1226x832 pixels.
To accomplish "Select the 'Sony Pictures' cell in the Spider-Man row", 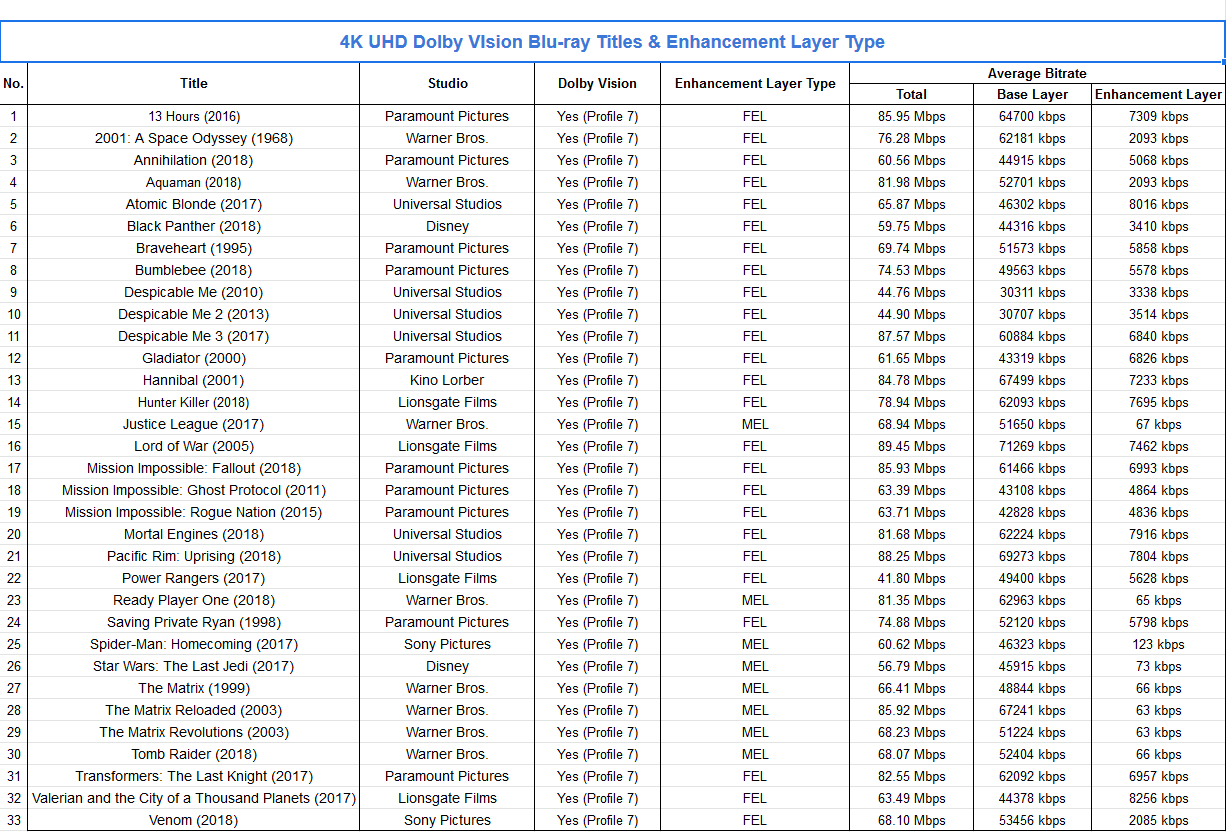I will (447, 645).
